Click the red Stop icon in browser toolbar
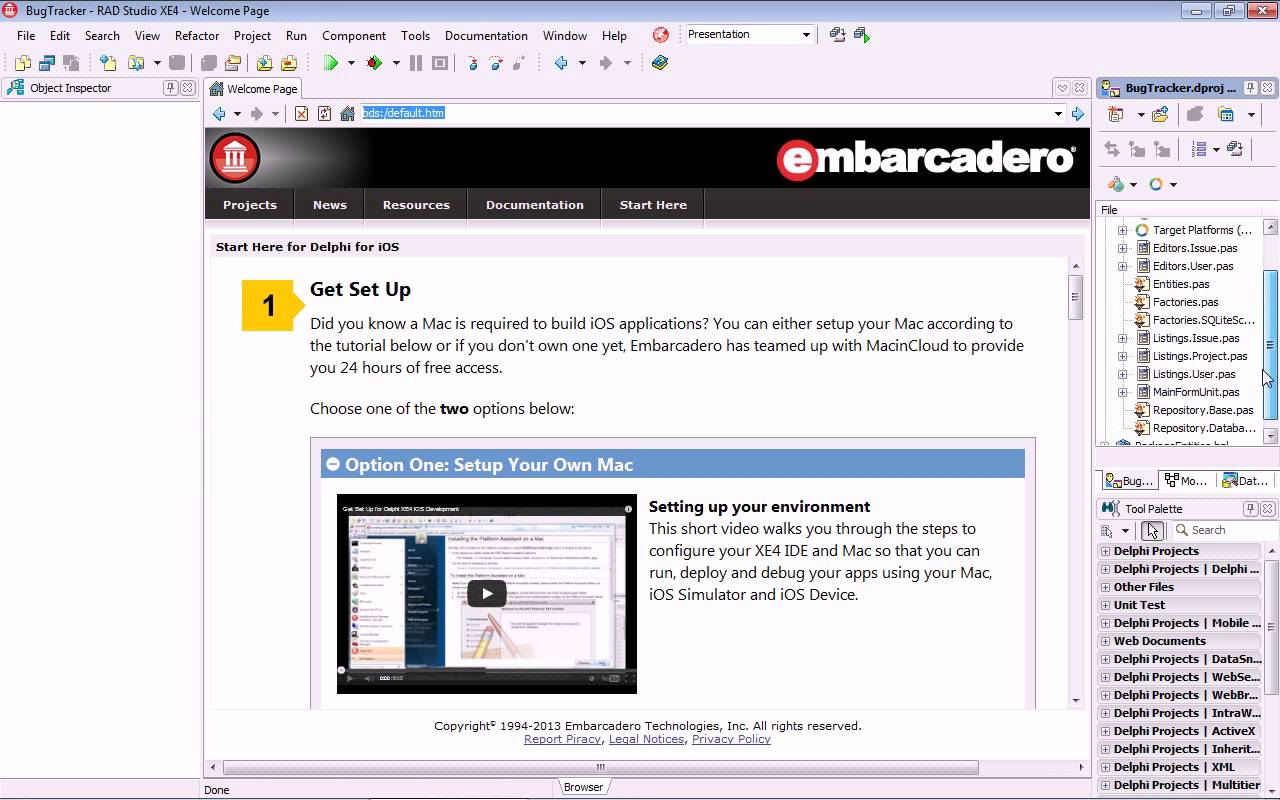 (301, 114)
